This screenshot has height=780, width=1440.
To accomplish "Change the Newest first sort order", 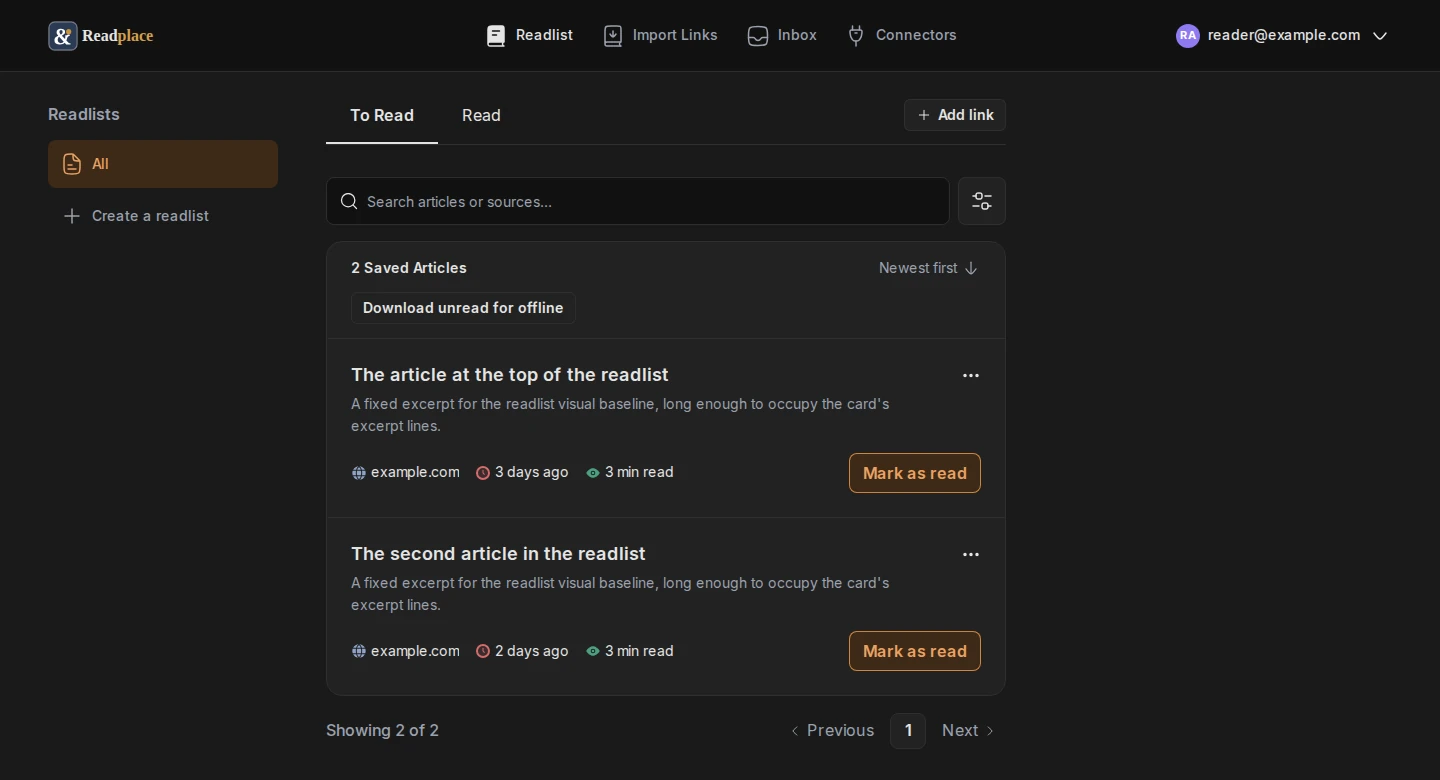I will 928,268.
